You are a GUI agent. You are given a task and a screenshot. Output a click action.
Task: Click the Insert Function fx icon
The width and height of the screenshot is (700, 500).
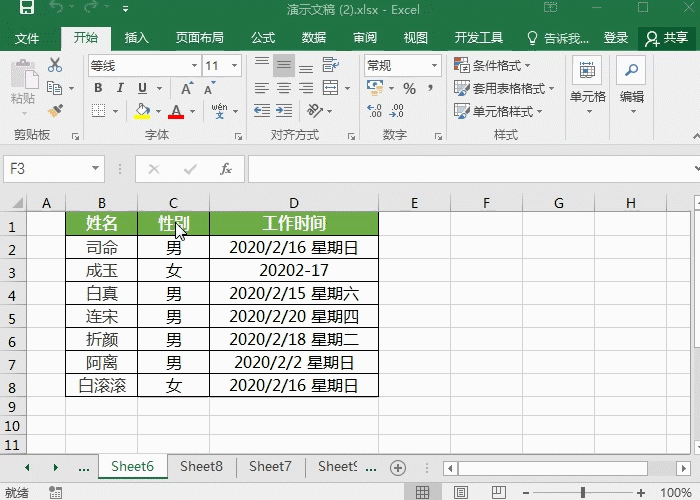pos(226,169)
